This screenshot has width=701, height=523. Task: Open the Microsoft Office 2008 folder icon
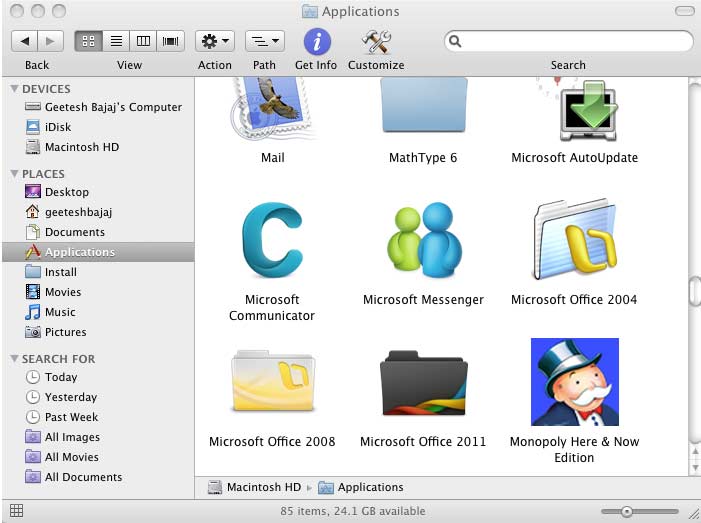pos(273,381)
